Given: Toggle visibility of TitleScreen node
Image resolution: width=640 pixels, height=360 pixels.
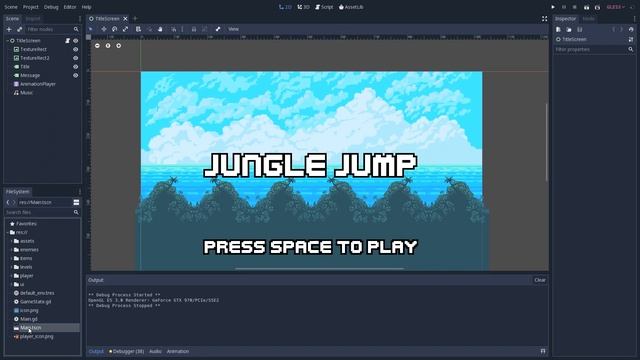Looking at the screenshot, I should pyautogui.click(x=76, y=41).
